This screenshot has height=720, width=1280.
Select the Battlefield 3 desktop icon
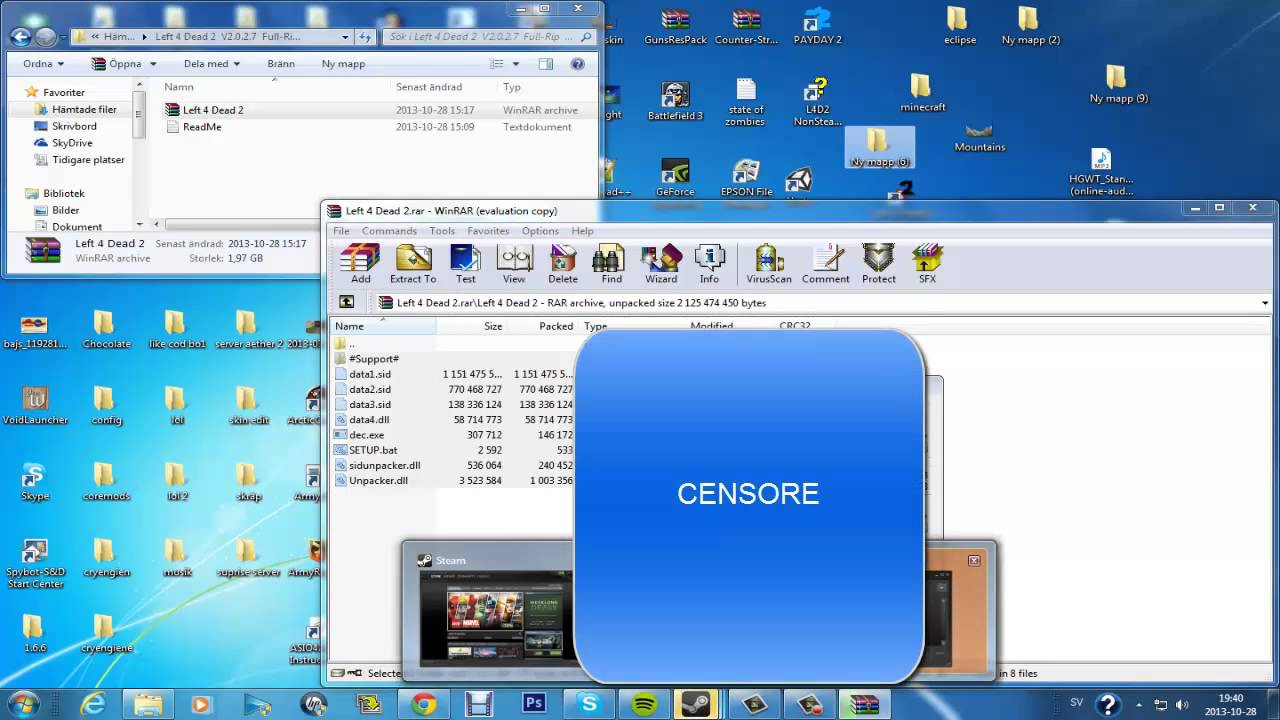pos(675,102)
